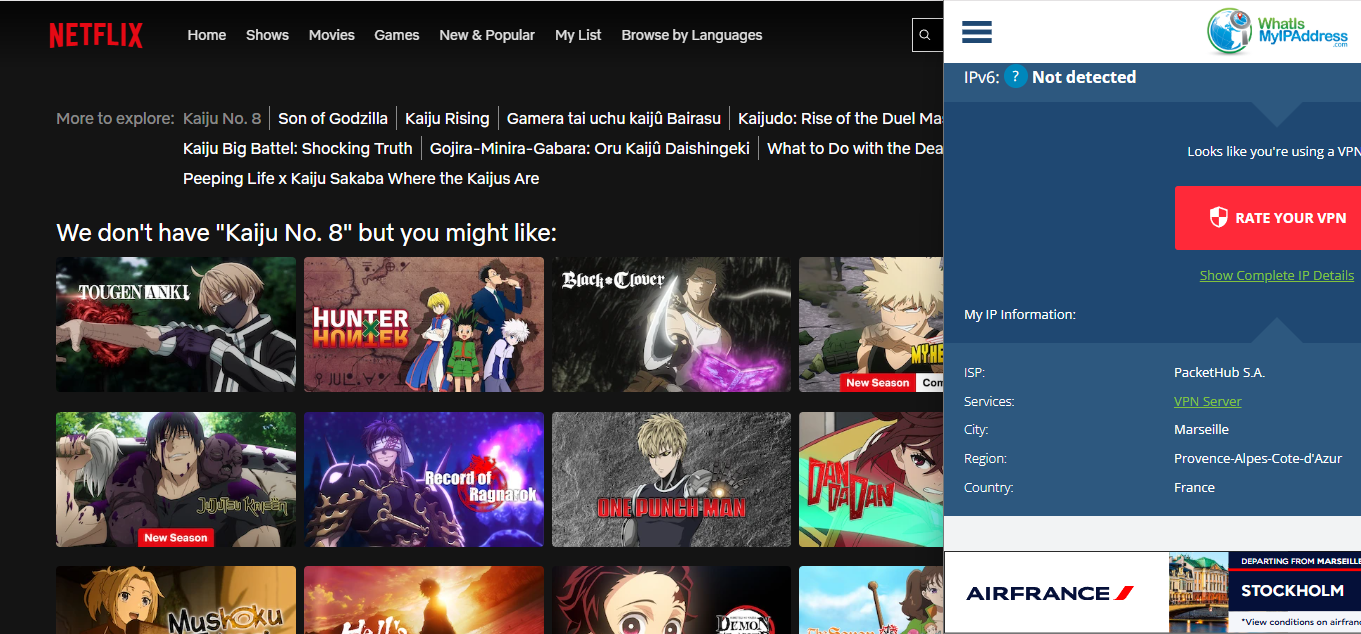Open Show Complete IP Details link
1361x634 pixels.
point(1277,275)
